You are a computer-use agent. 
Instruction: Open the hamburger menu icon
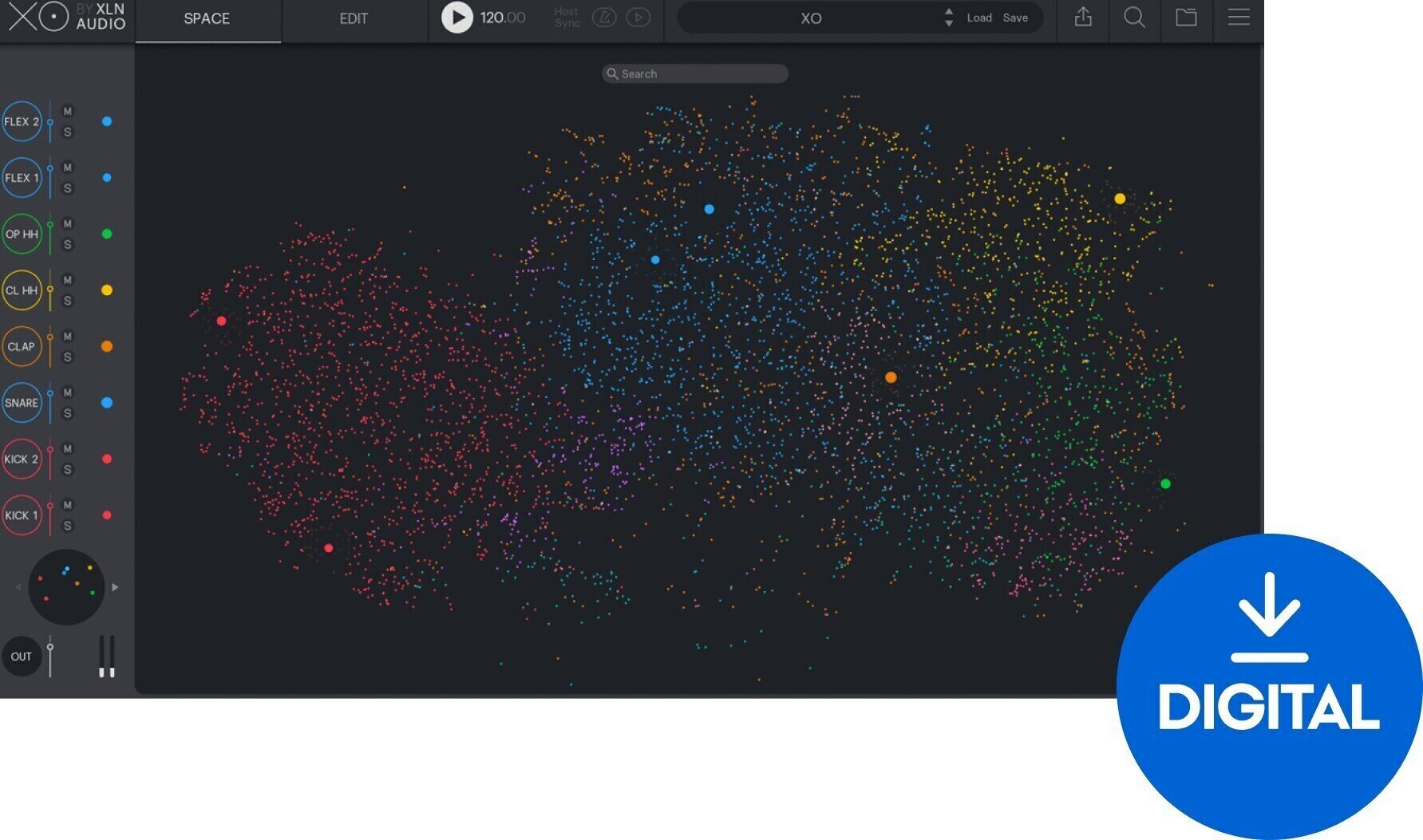(1238, 18)
